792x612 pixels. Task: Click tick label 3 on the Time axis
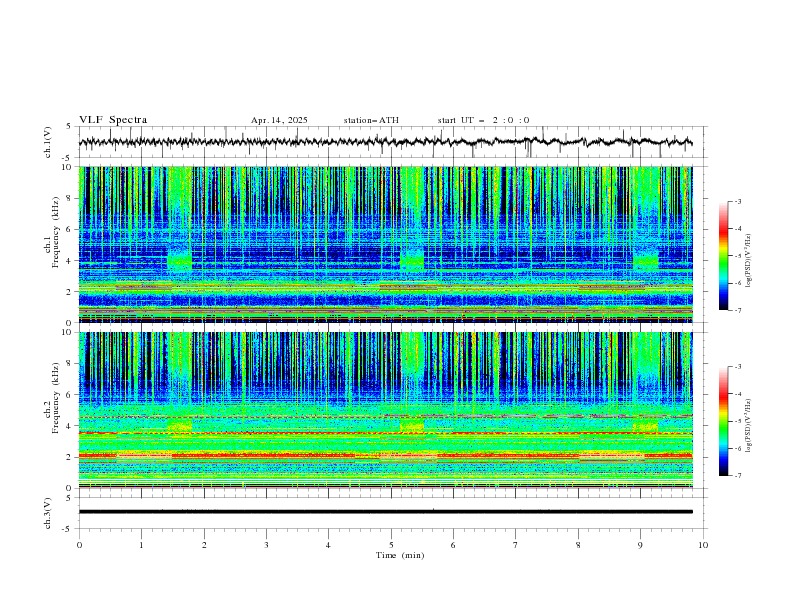[266, 545]
